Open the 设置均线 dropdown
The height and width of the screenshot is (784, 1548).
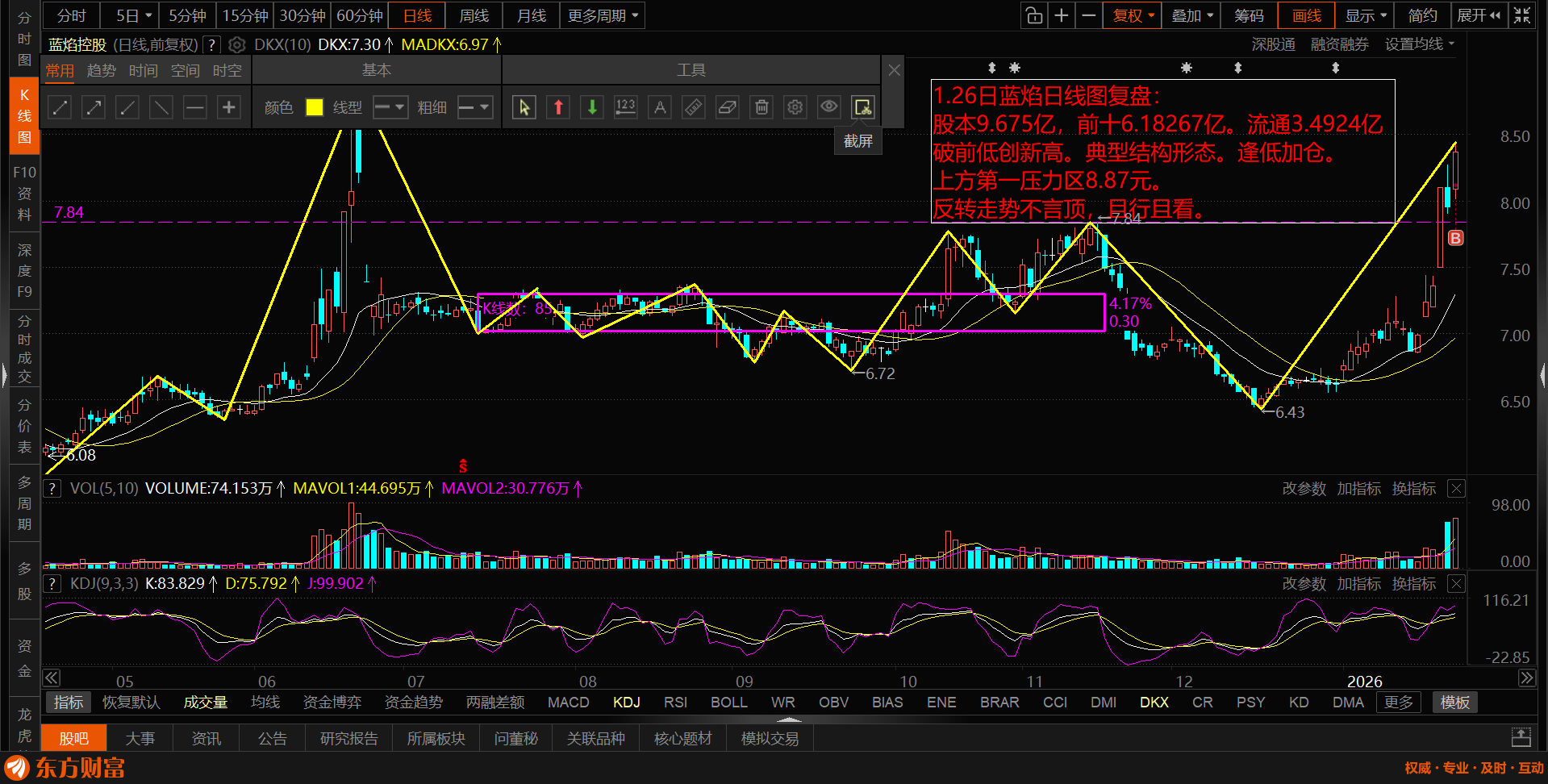[1420, 44]
